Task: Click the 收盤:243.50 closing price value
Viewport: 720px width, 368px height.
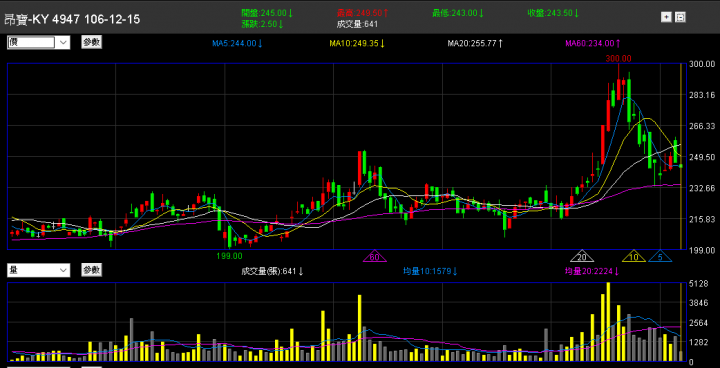Action: [x=553, y=13]
